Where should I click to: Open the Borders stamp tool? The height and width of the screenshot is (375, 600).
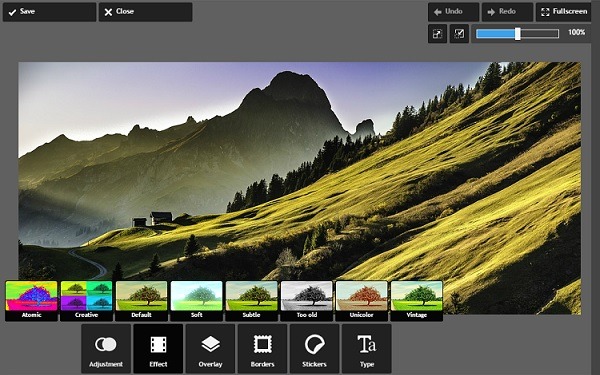coord(262,349)
